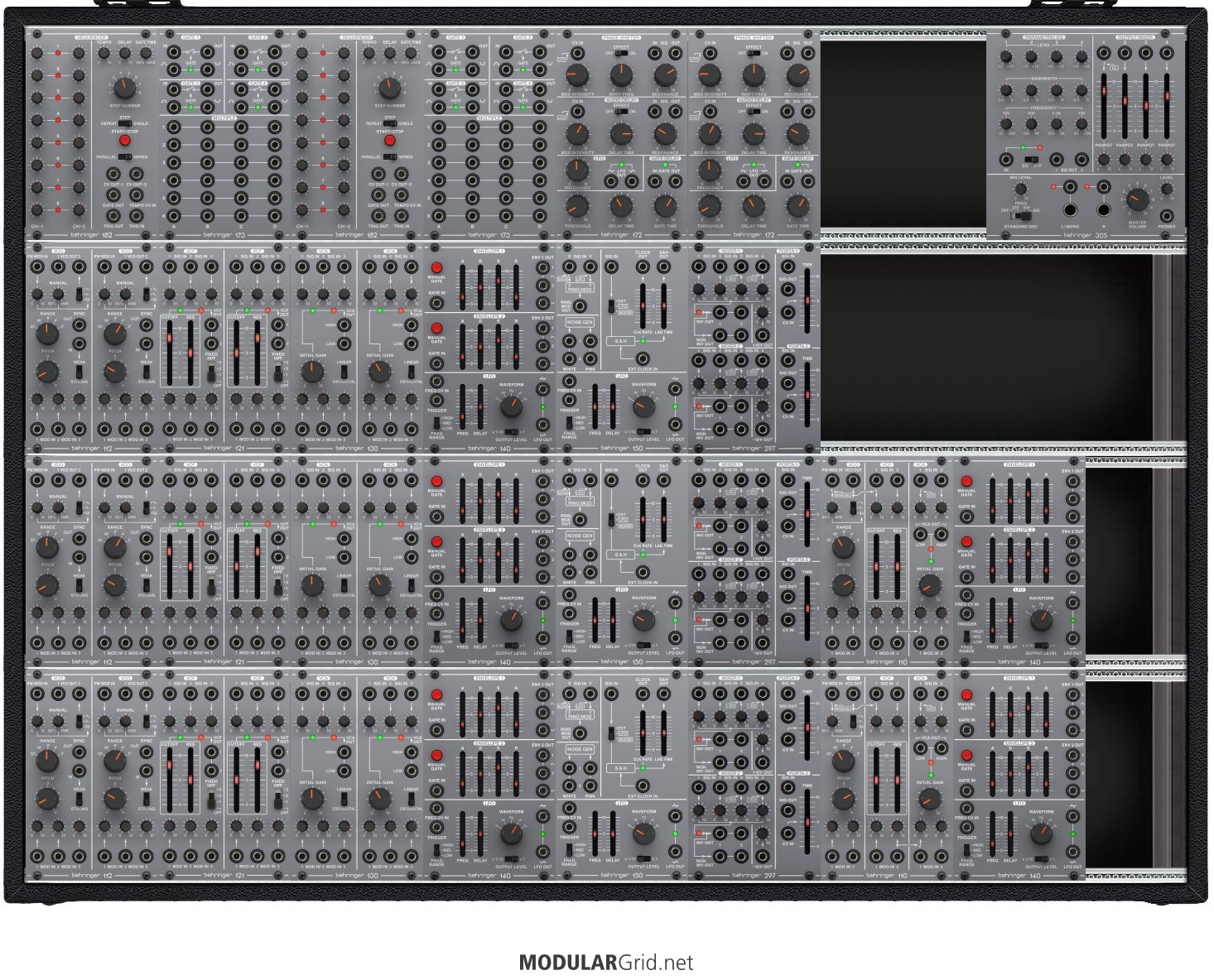Turn the Range knob on second-row left VCO
Viewport: 1214px width, 980px height.
[x=48, y=334]
